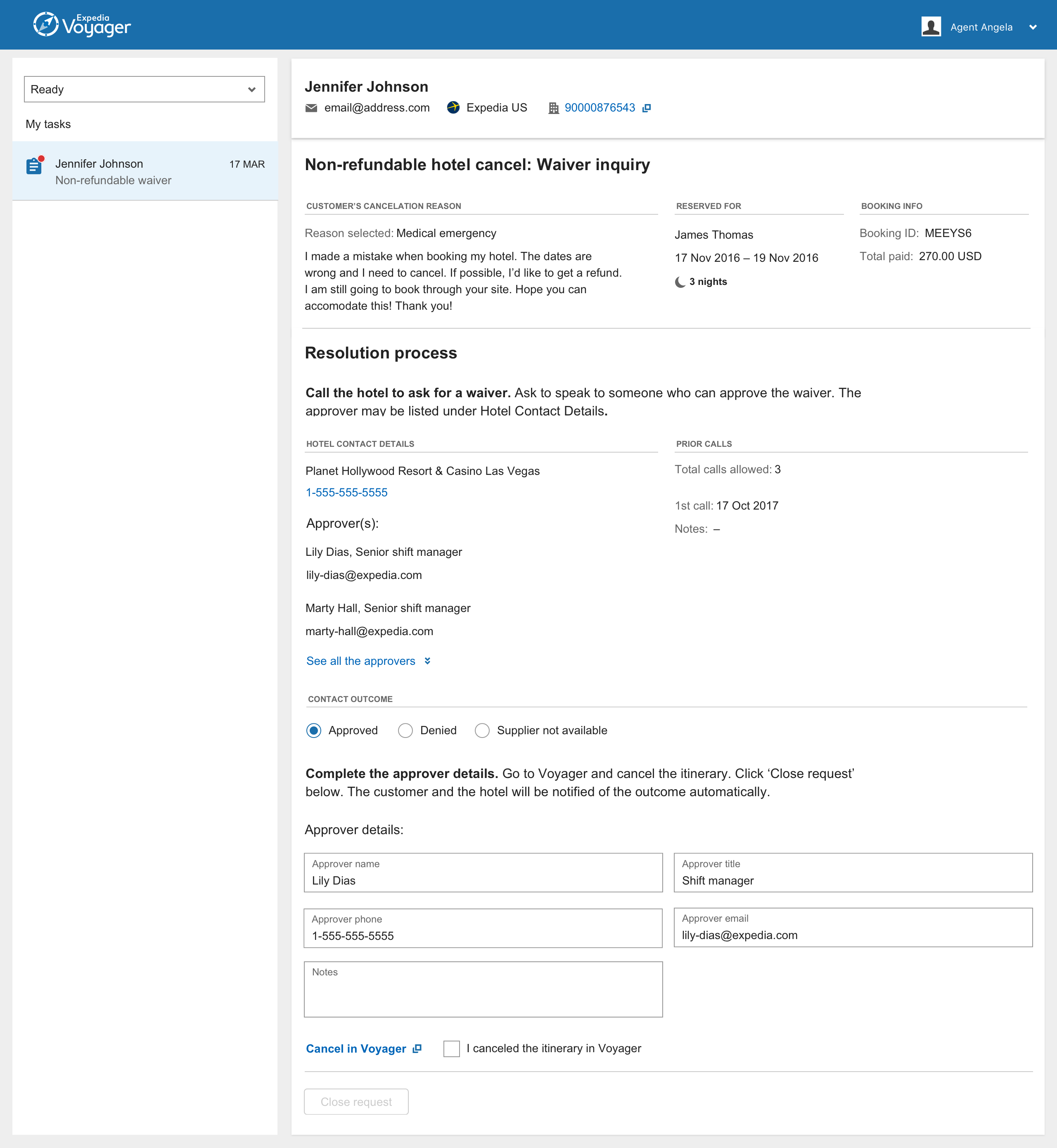This screenshot has height=1148, width=1057.
Task: Click Agent Angela's profile avatar icon
Action: [931, 26]
